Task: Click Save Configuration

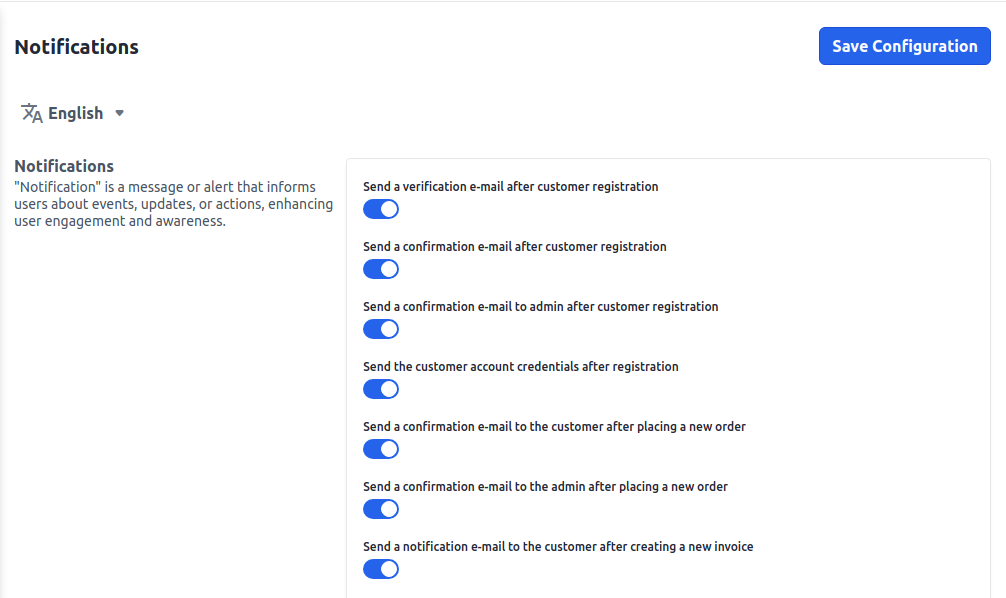Action: click(x=903, y=45)
